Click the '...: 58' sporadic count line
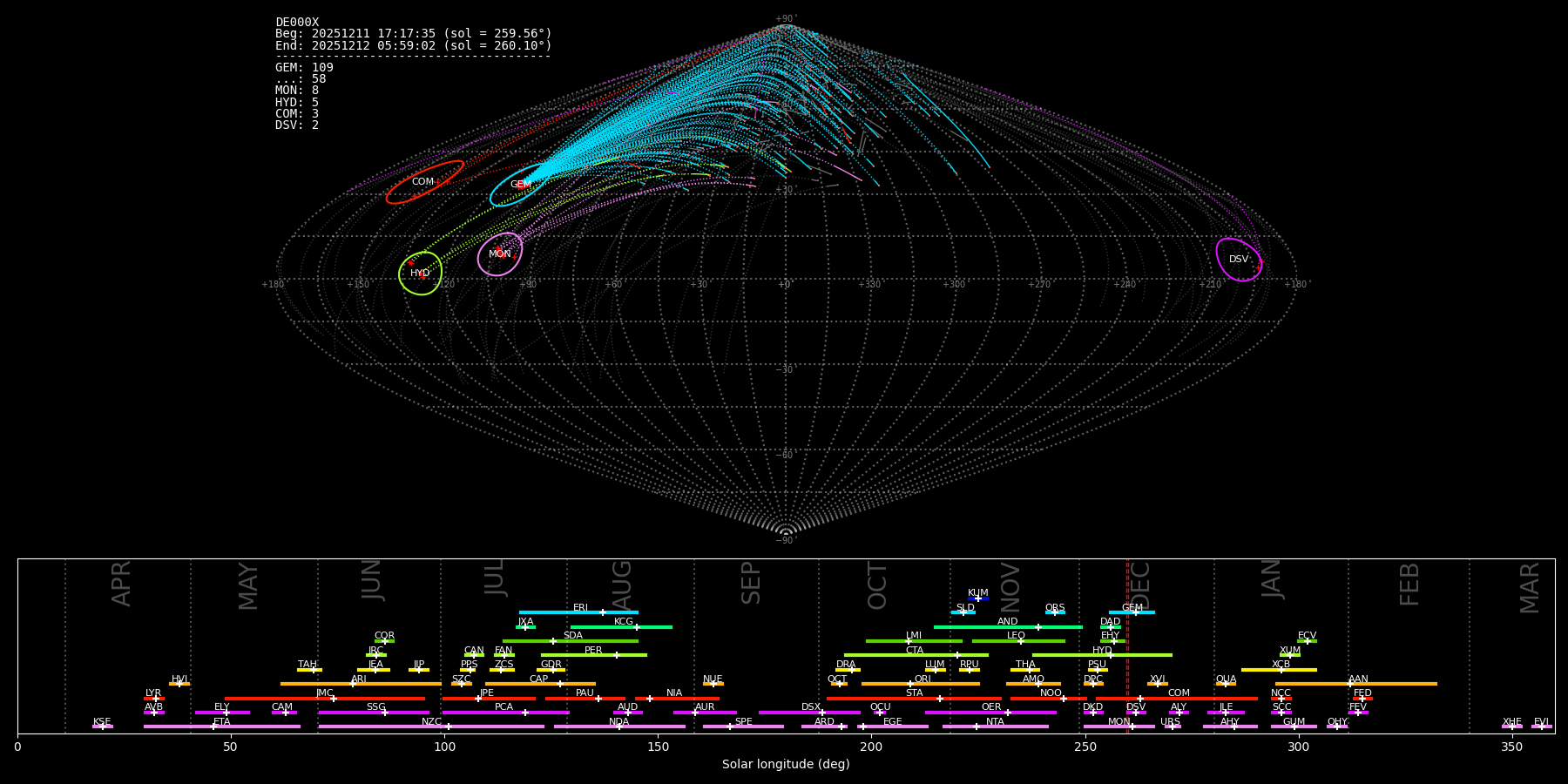Image resolution: width=1568 pixels, height=784 pixels. click(301, 79)
